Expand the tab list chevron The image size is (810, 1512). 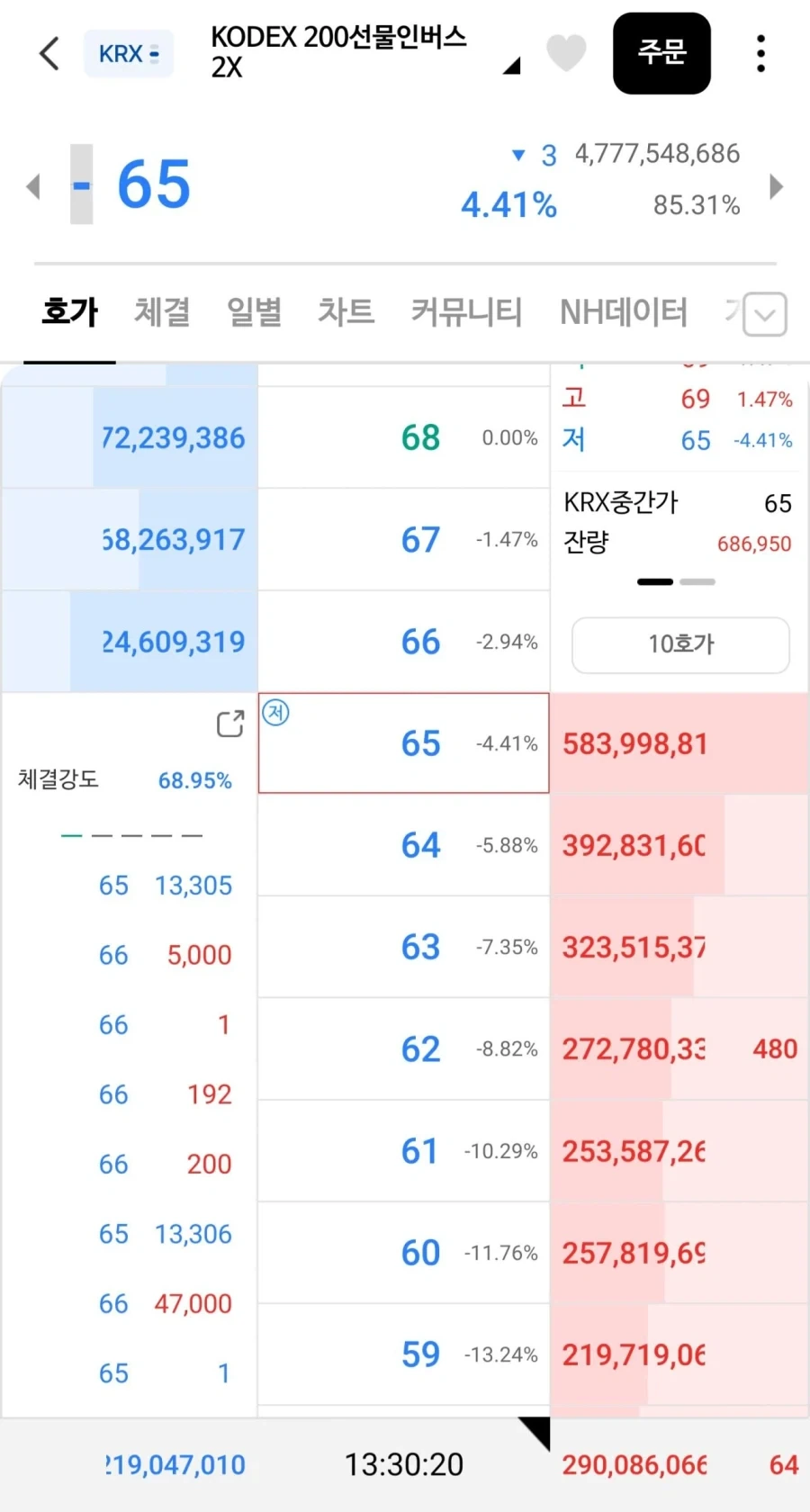766,314
